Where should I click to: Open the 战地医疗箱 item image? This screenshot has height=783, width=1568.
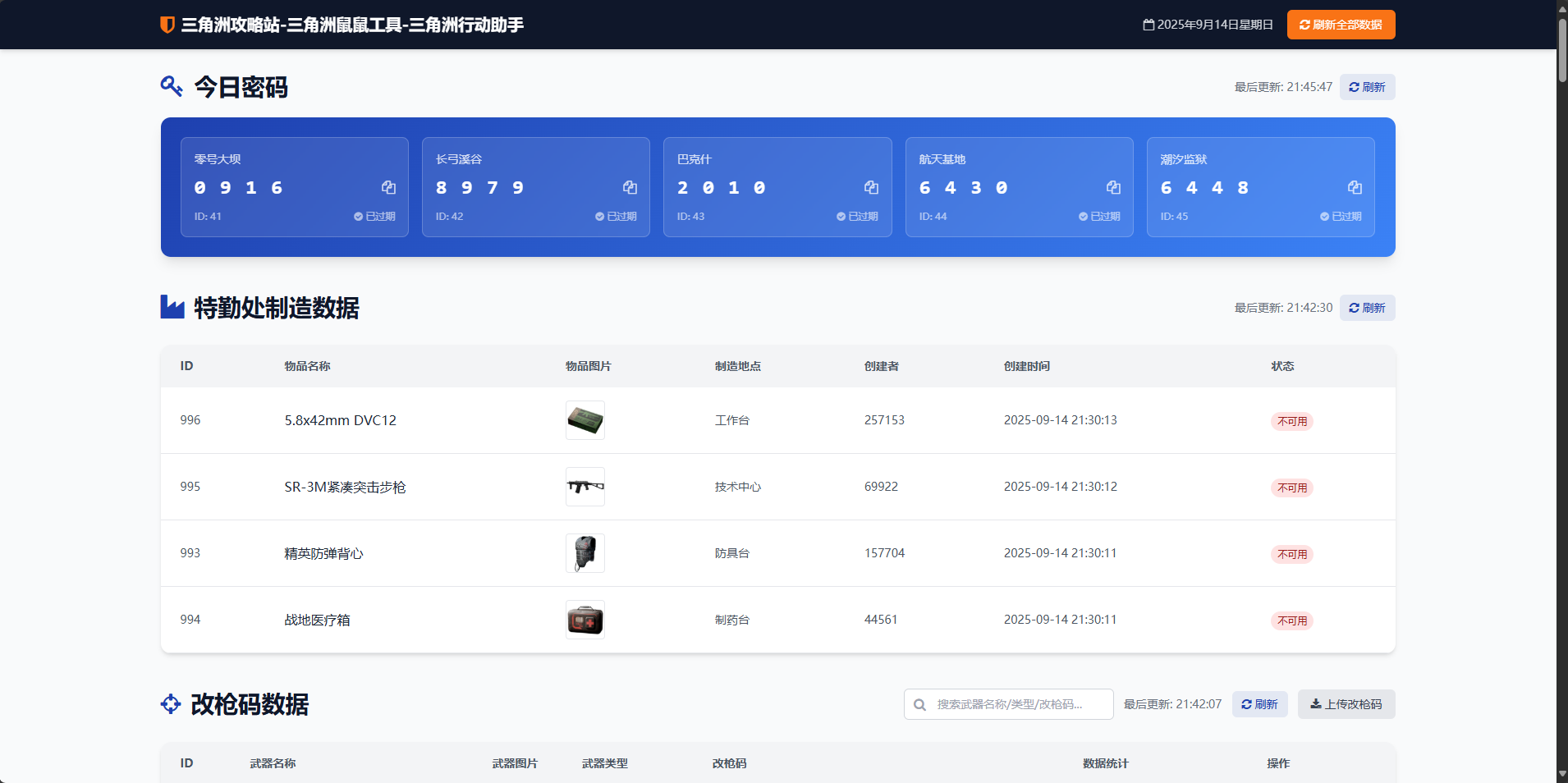click(x=585, y=620)
